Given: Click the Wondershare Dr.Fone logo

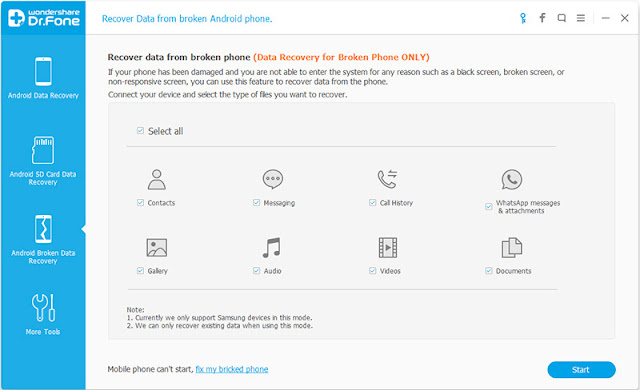Looking at the screenshot, I should click(x=44, y=18).
